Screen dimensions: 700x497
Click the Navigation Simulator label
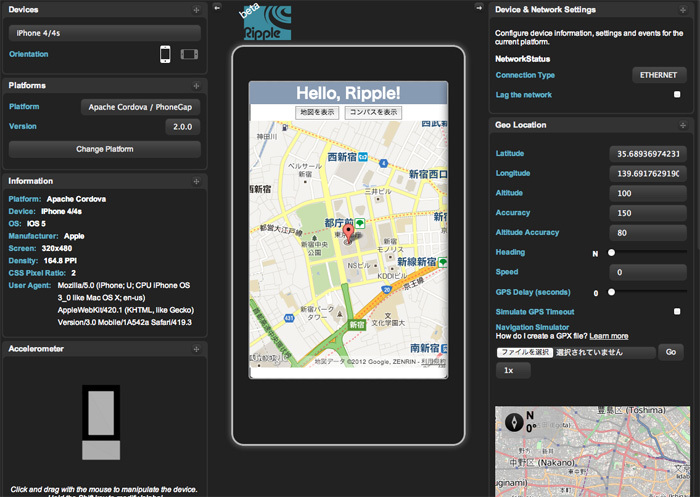pos(532,327)
